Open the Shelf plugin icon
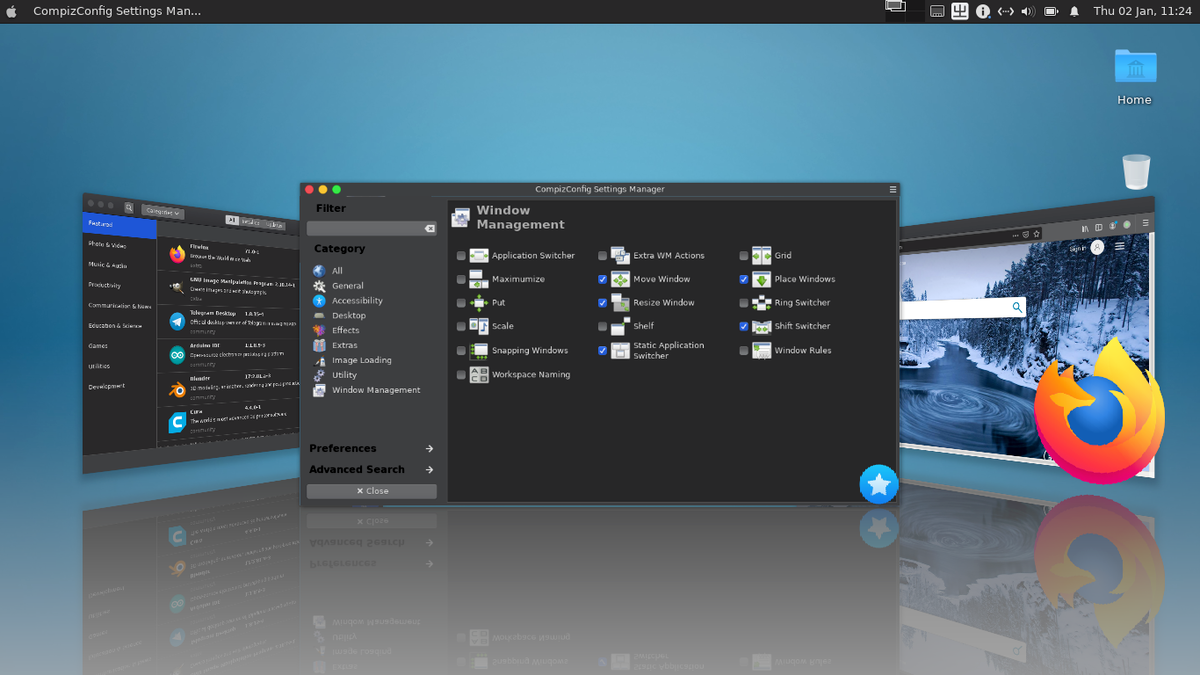Screen dimensions: 1200x675 pyautogui.click(x=619, y=326)
